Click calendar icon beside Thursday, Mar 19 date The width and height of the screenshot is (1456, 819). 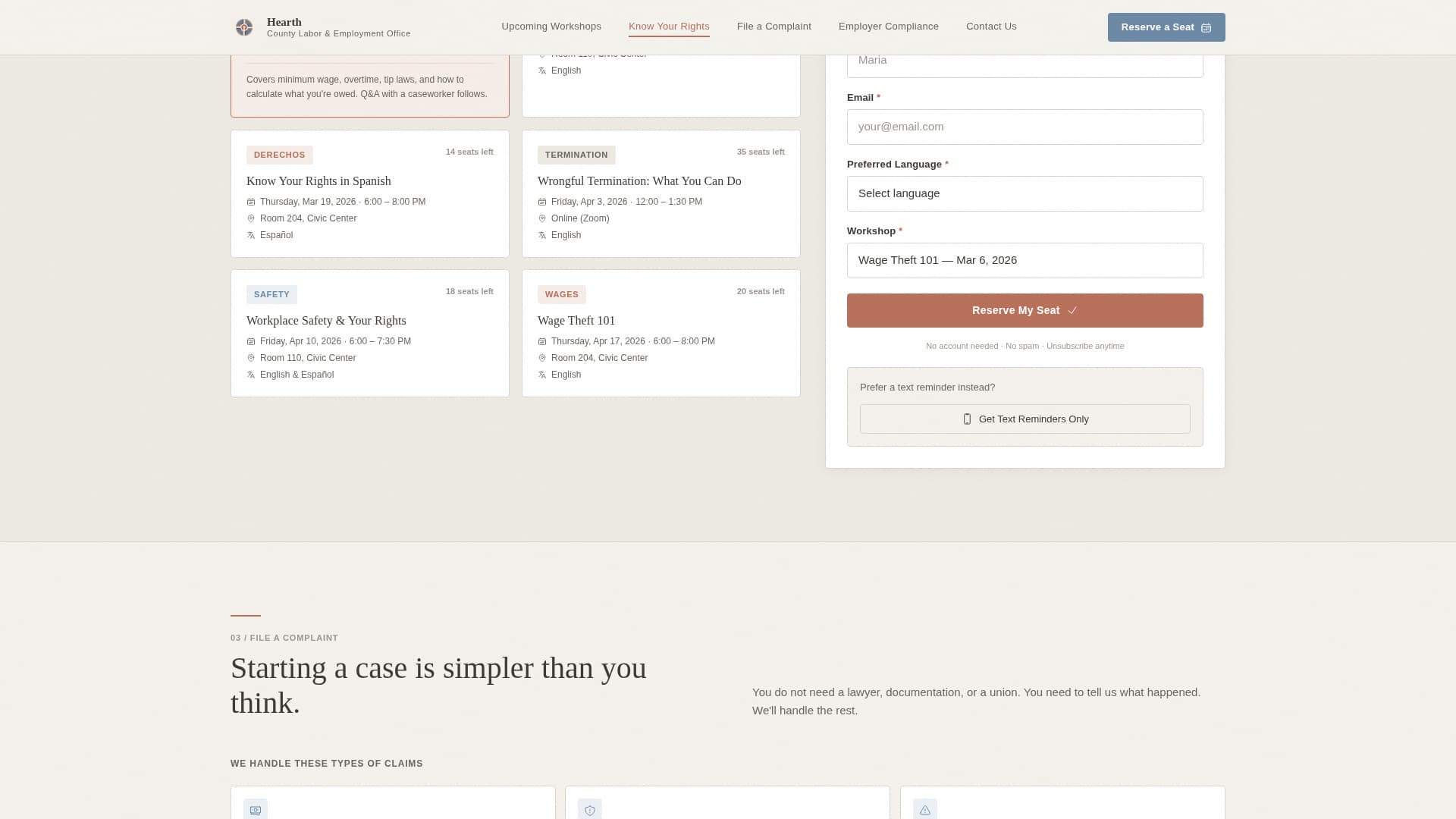[251, 202]
